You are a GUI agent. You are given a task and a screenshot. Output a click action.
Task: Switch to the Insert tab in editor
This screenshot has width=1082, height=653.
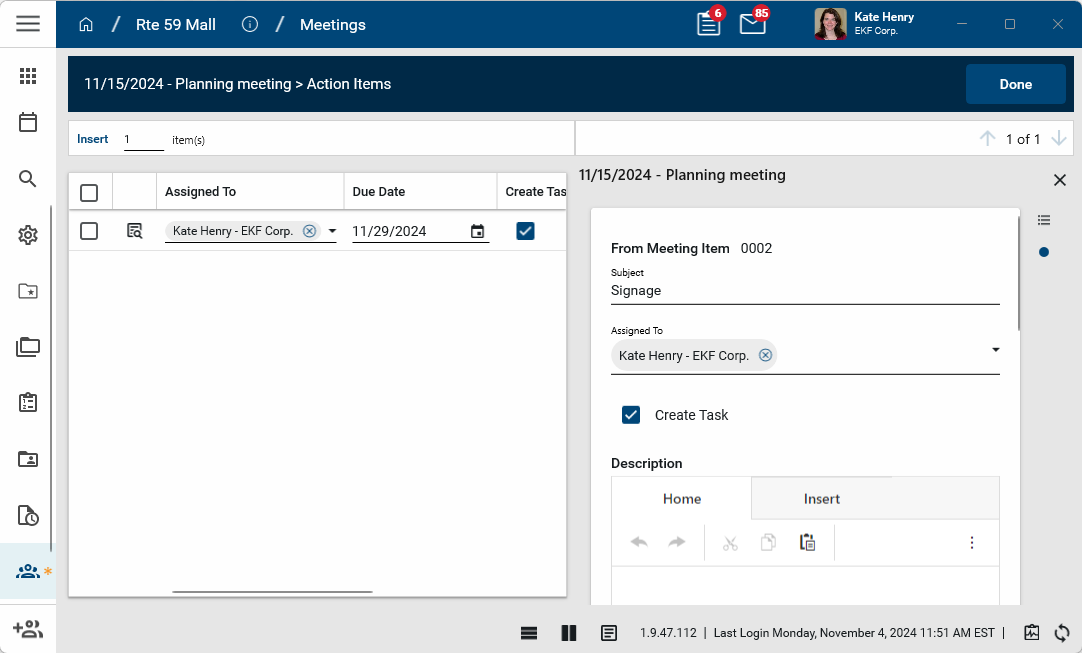click(821, 499)
